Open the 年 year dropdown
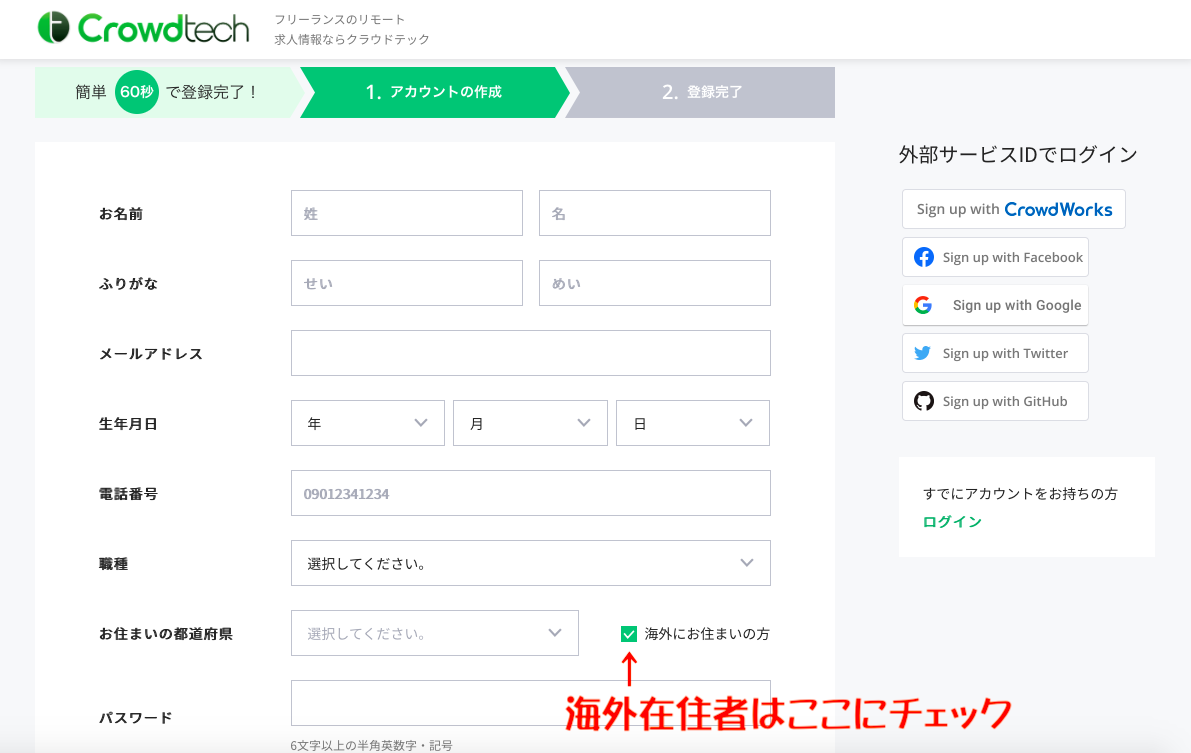1191x753 pixels. tap(367, 423)
